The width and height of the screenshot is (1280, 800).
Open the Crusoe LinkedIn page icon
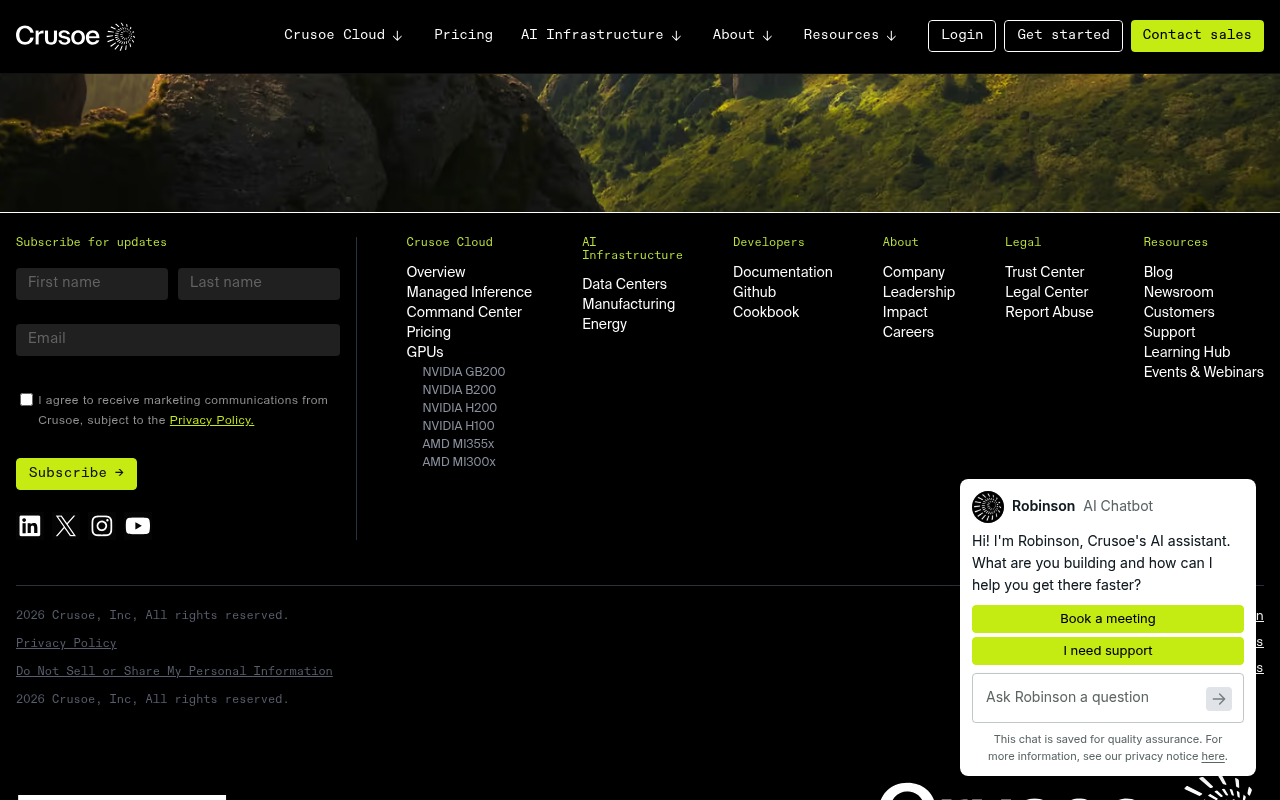(x=30, y=526)
